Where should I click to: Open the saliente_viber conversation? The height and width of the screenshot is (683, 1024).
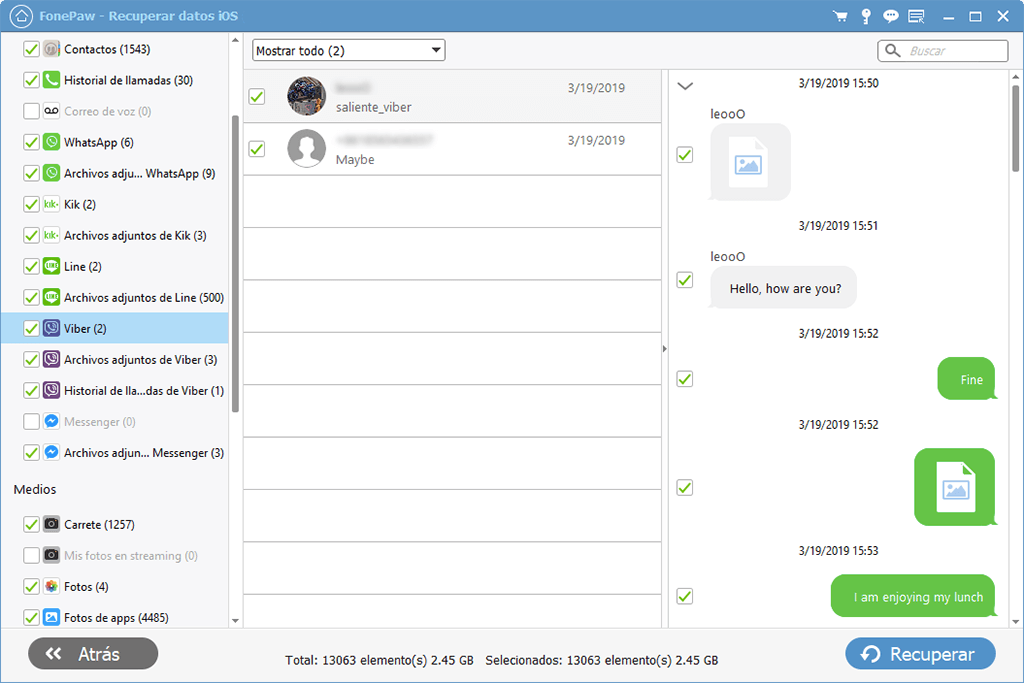tap(453, 97)
